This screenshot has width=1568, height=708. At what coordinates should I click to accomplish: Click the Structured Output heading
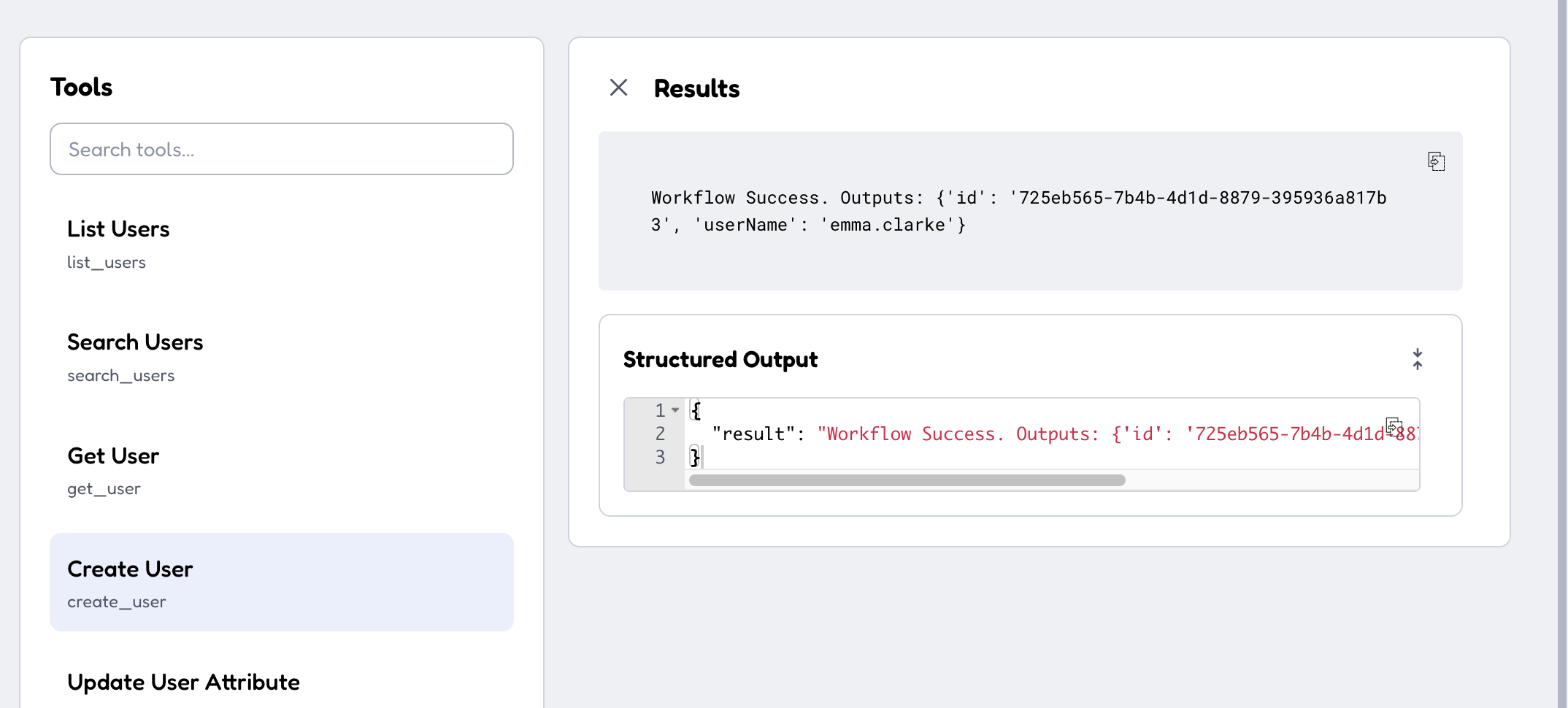(x=720, y=360)
